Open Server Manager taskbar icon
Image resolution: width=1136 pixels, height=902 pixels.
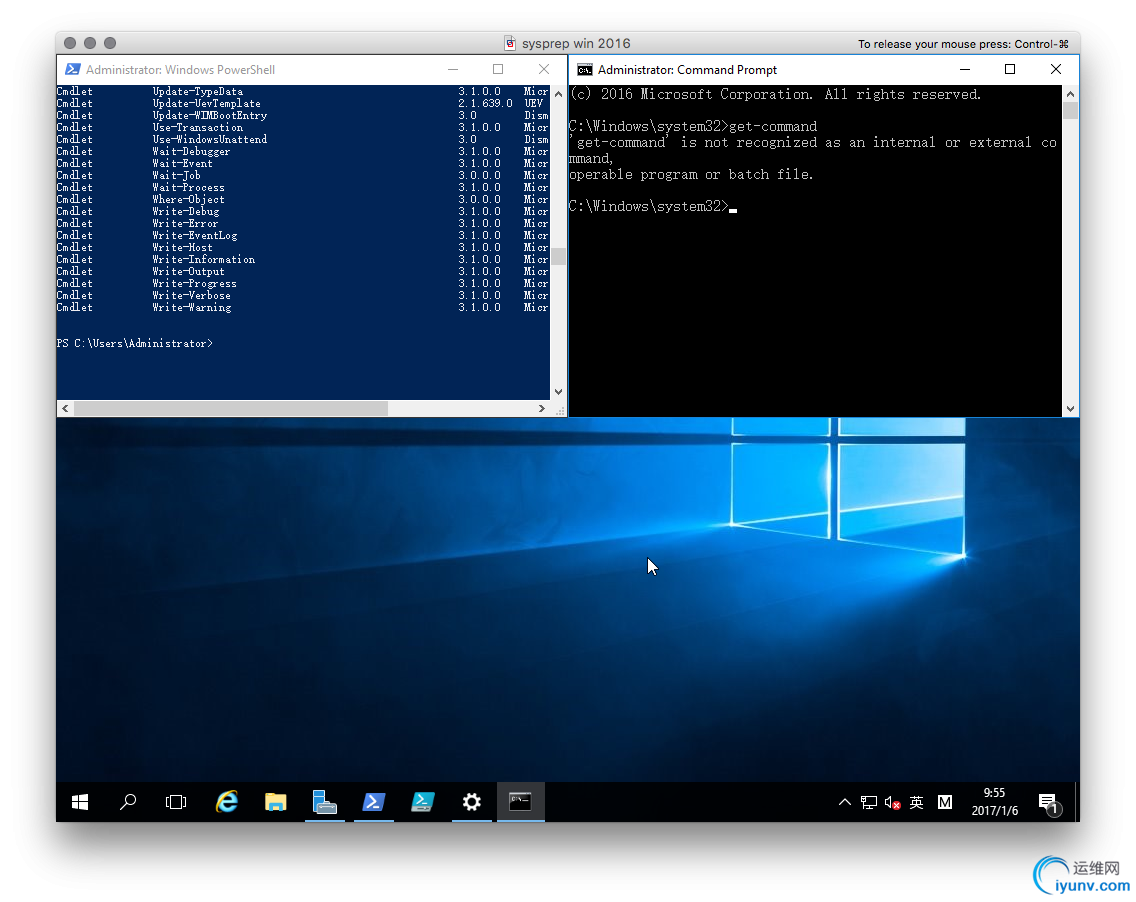[324, 802]
